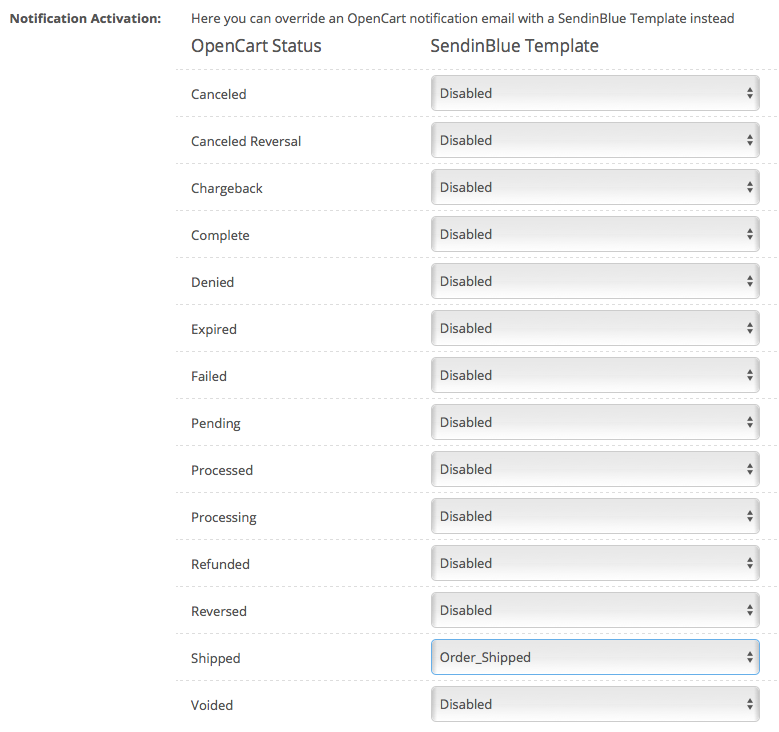Click the override notification description text
Viewport: 779px width, 732px height.
click(x=462, y=19)
